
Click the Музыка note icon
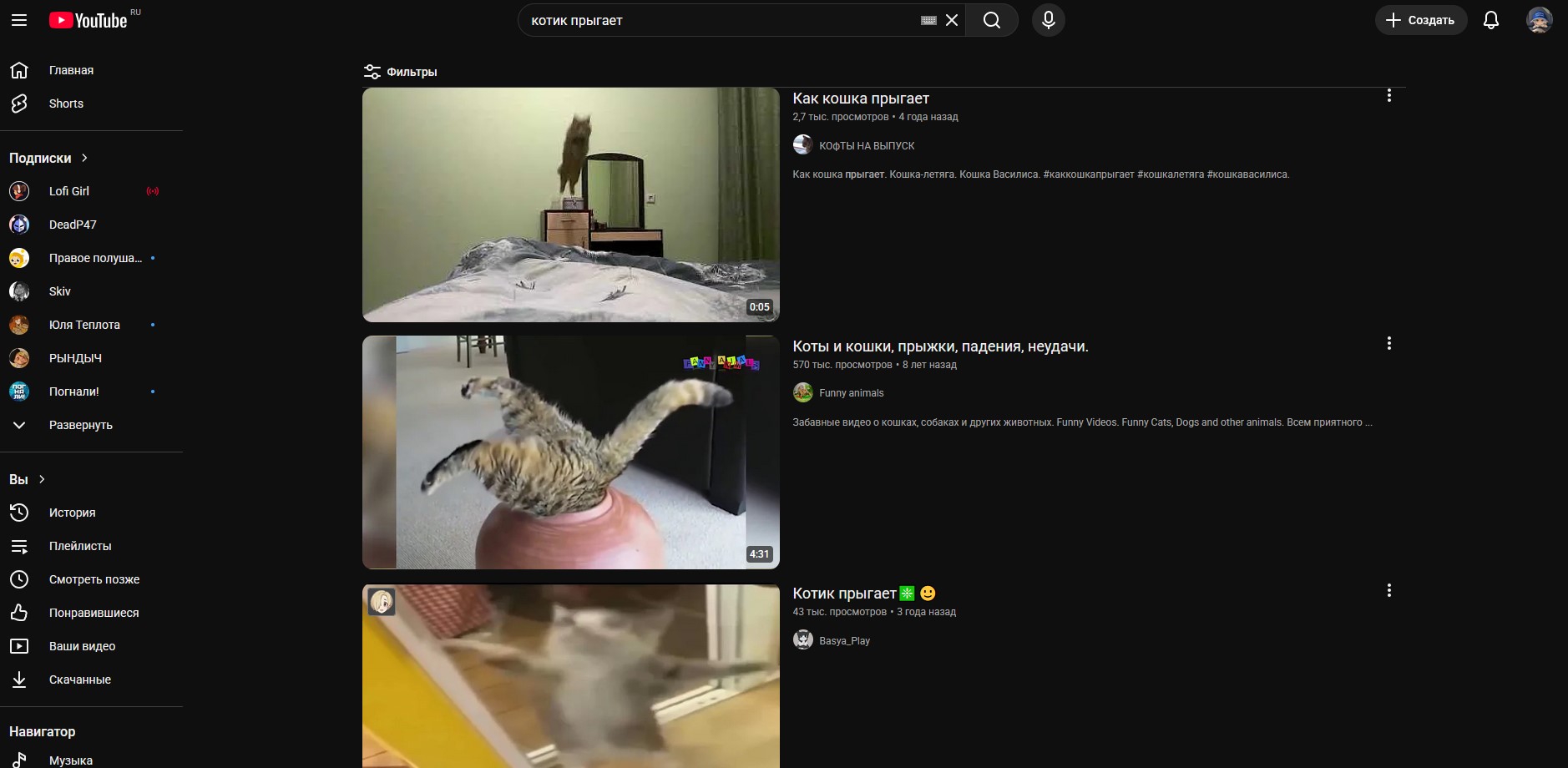[19, 760]
